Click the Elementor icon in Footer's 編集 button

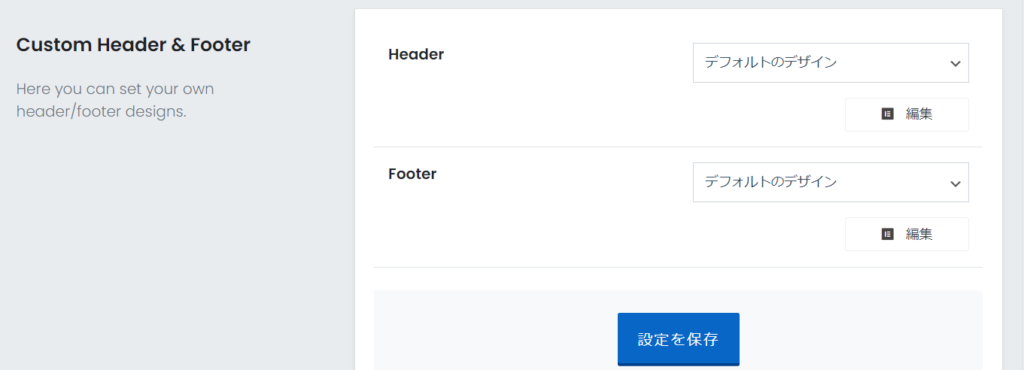click(887, 234)
